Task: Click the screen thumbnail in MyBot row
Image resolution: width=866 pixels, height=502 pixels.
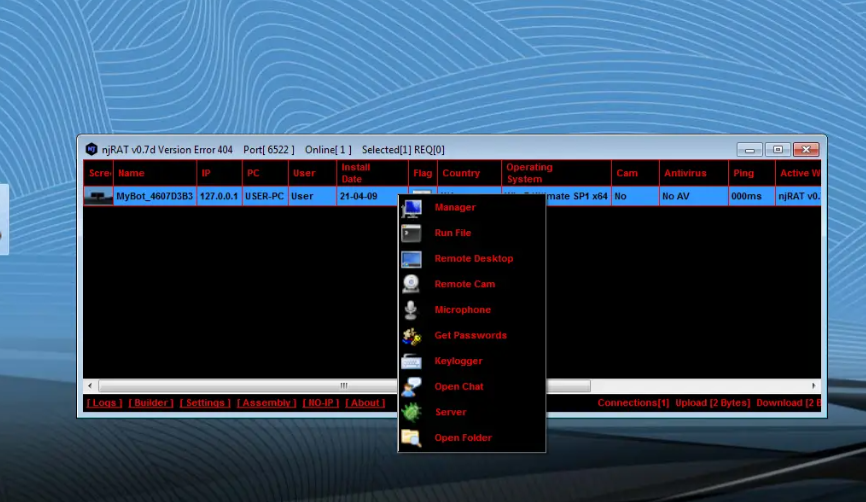Action: (98, 197)
